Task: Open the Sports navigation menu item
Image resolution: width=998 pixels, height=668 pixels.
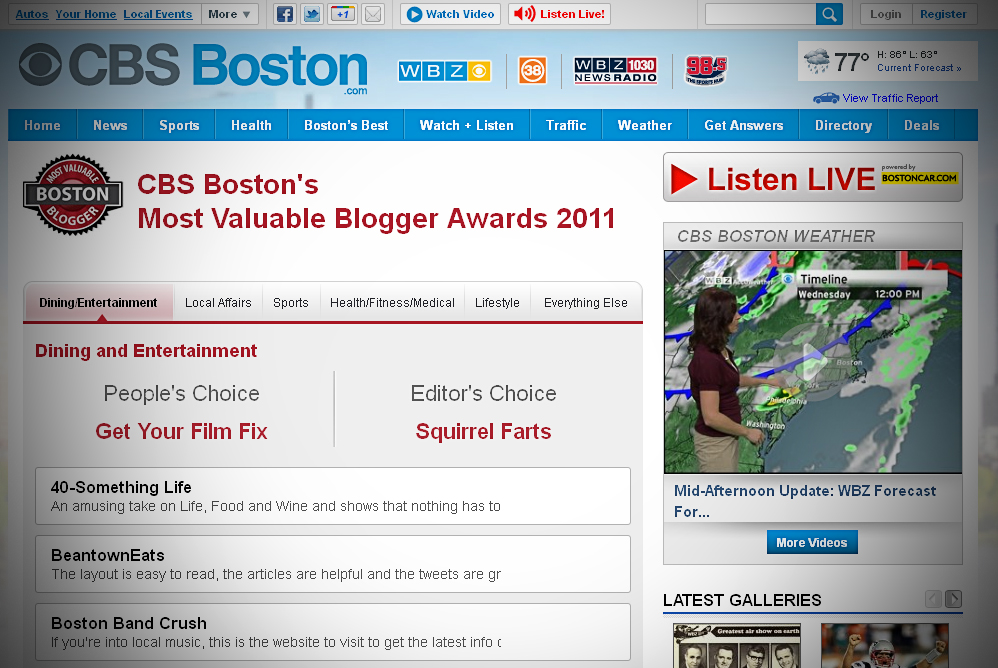Action: [x=179, y=125]
